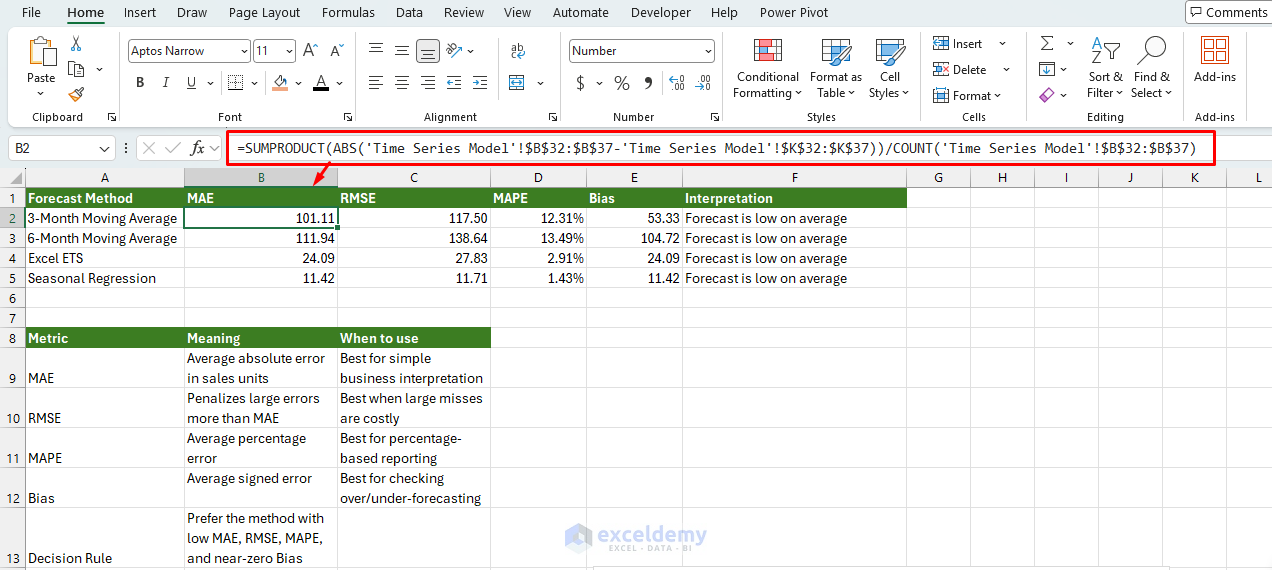Increase font size with the larger A icon

tap(310, 51)
